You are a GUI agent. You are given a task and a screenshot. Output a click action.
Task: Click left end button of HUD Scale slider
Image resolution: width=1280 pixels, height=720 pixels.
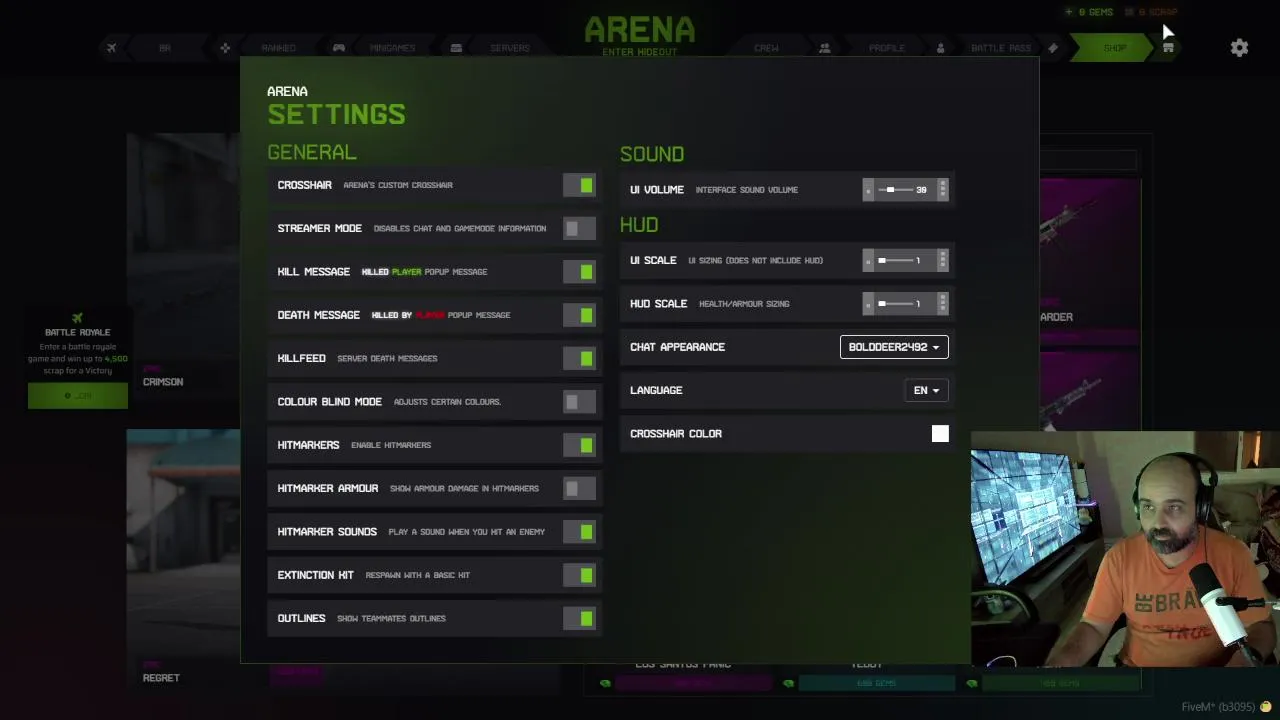pos(868,304)
